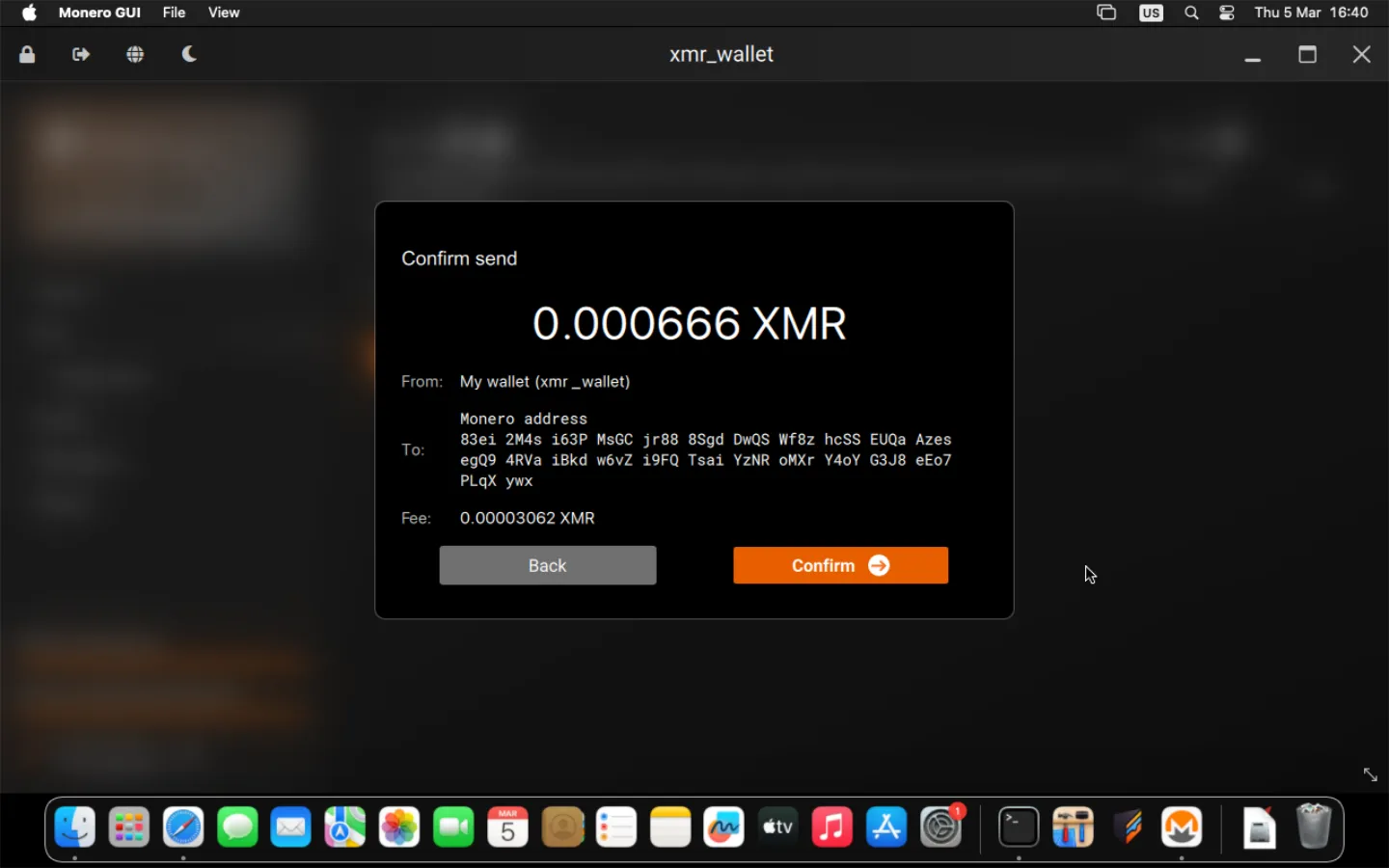Open Maps from the dock
This screenshot has height=868, width=1389.
(x=345, y=827)
